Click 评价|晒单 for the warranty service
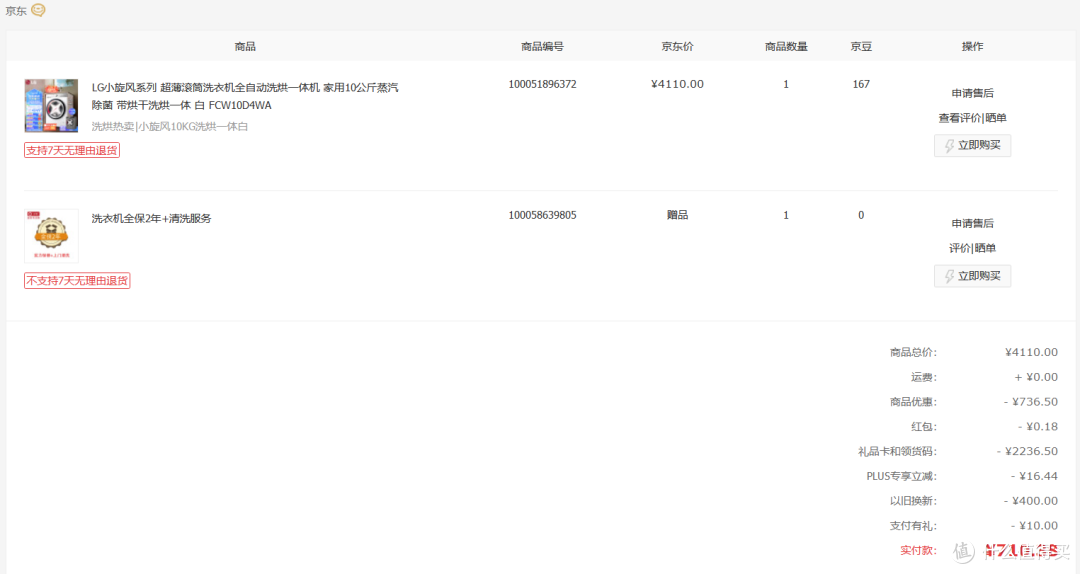 pyautogui.click(x=973, y=248)
